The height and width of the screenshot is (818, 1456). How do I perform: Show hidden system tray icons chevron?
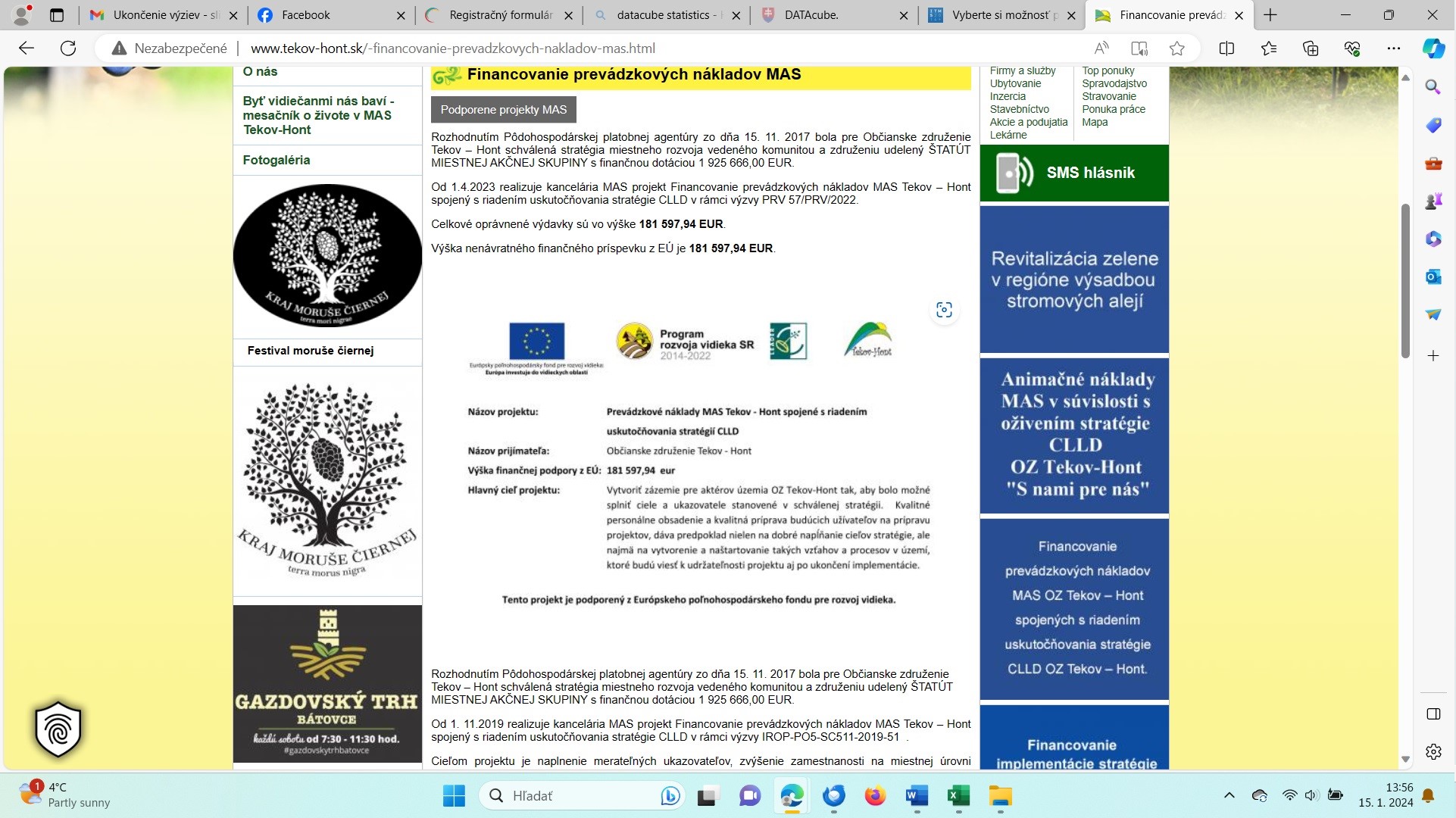tap(1229, 795)
